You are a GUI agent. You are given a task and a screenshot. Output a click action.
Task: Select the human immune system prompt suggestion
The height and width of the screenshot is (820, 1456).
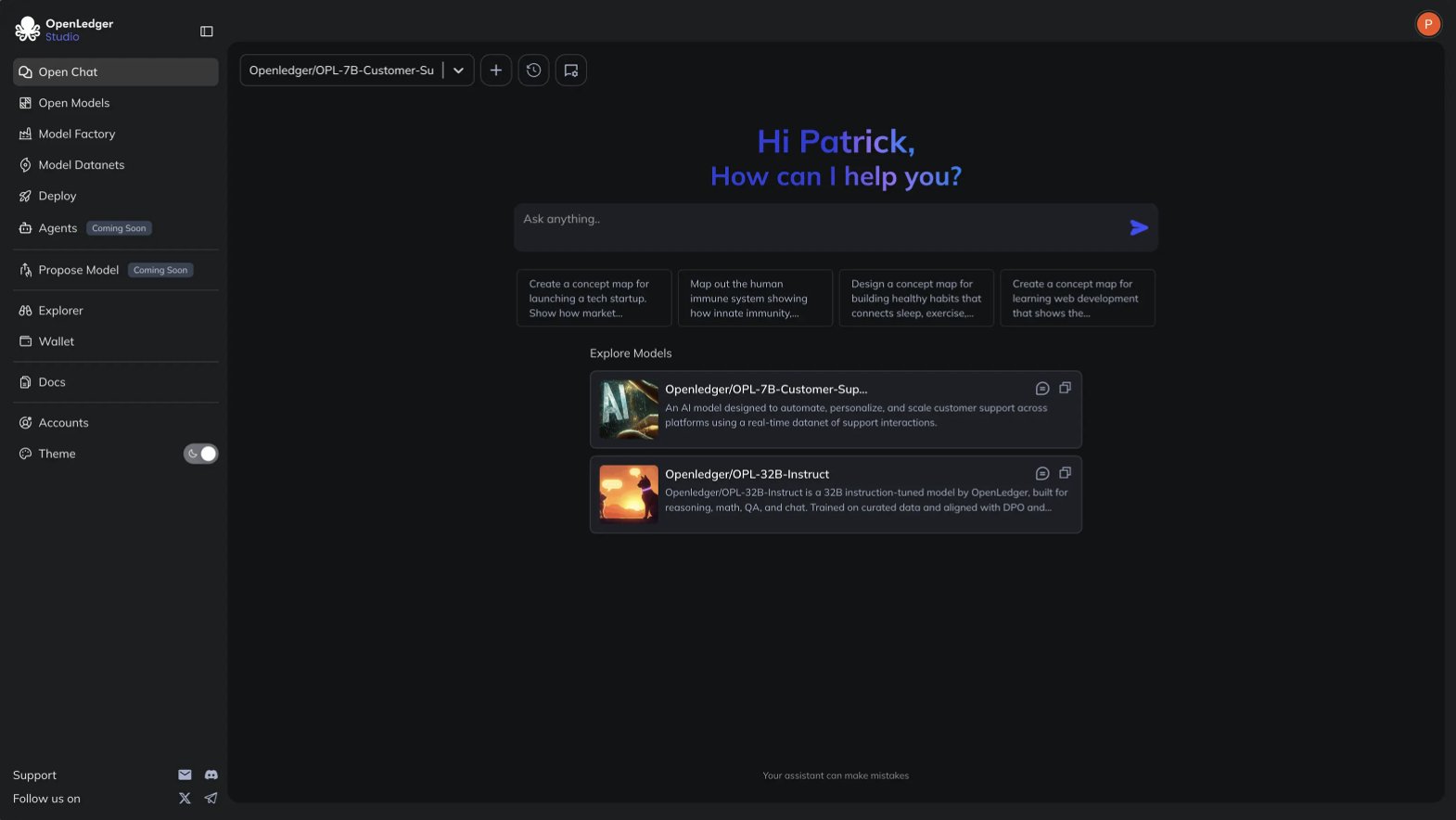point(755,299)
